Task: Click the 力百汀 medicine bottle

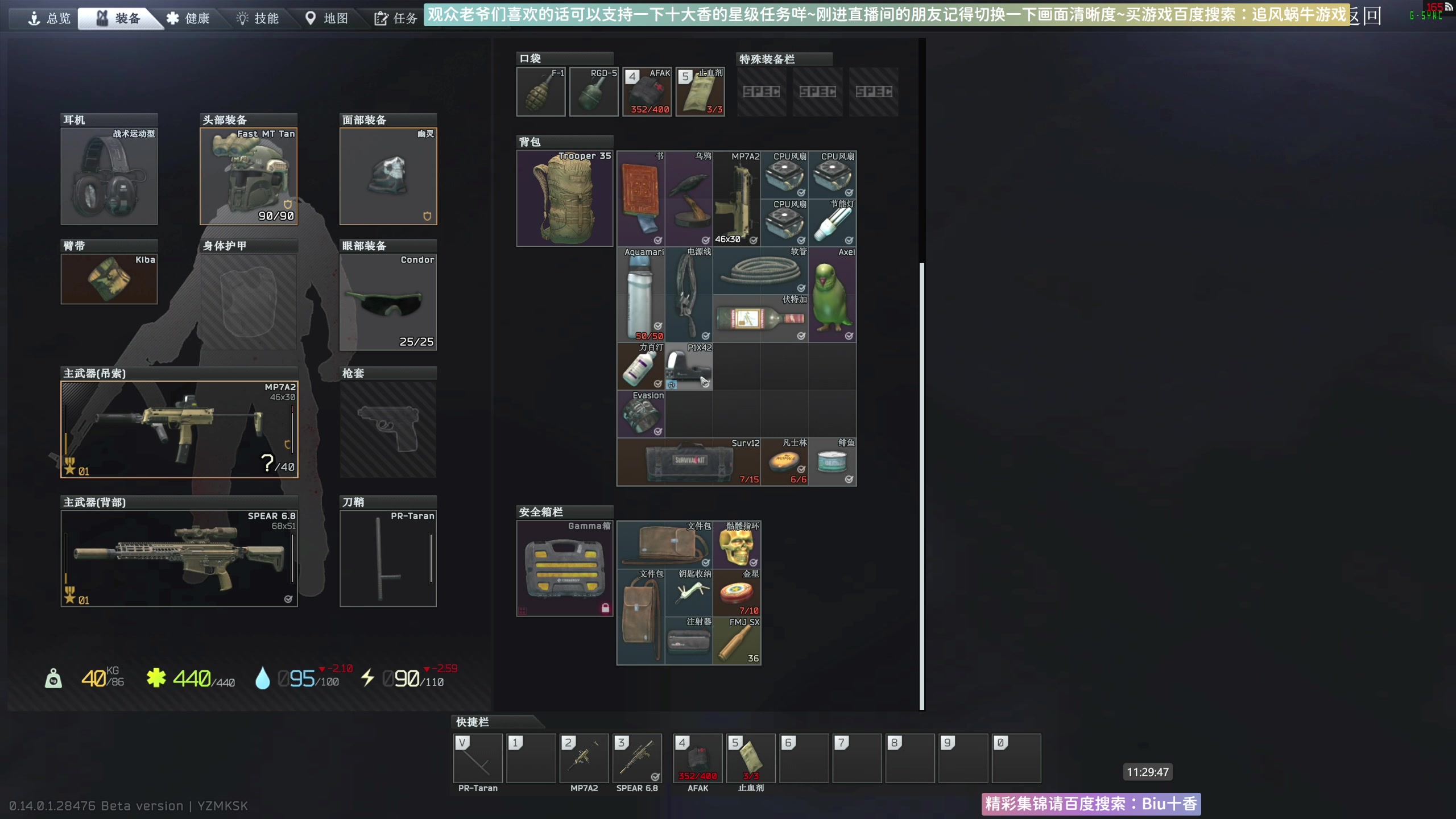Action: click(x=641, y=366)
